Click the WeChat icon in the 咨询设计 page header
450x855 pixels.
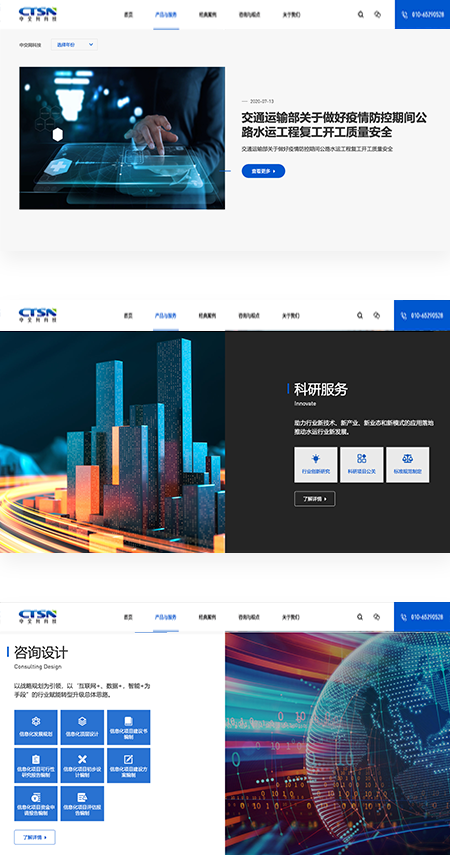pyautogui.click(x=376, y=617)
